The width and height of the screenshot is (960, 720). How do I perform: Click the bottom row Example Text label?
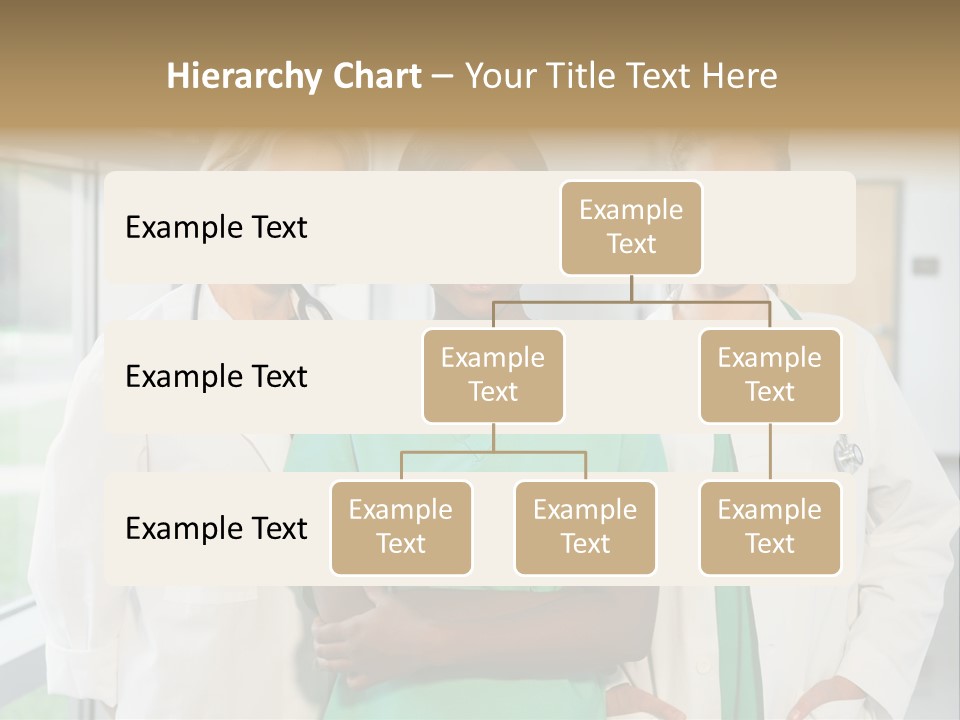pos(215,529)
